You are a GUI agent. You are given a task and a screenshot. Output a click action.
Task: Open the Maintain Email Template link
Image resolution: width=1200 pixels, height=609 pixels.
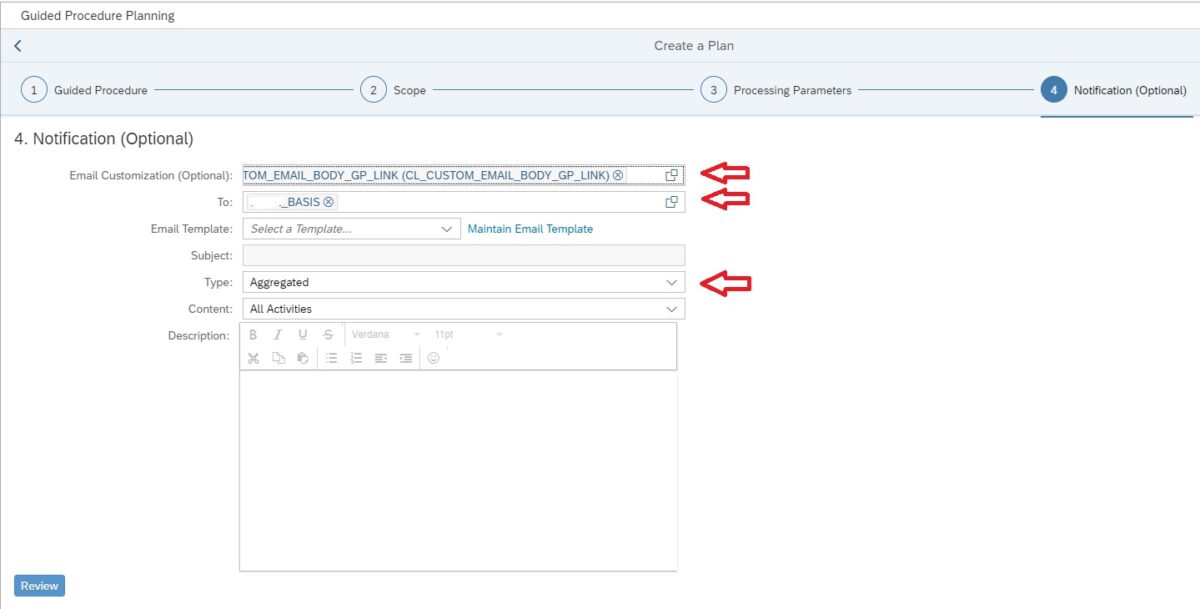click(529, 228)
